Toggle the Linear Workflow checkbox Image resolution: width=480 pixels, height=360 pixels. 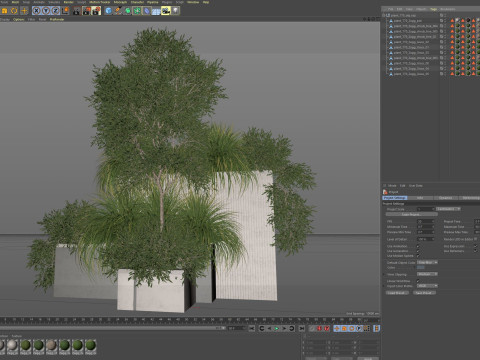tap(418, 281)
